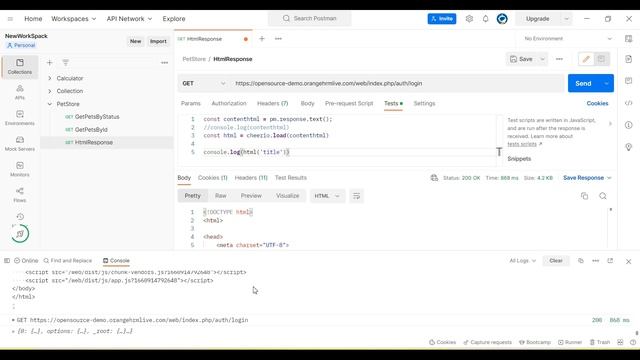Image resolution: width=640 pixels, height=360 pixels.
Task: Open the No Environment selector
Action: click(x=567, y=39)
